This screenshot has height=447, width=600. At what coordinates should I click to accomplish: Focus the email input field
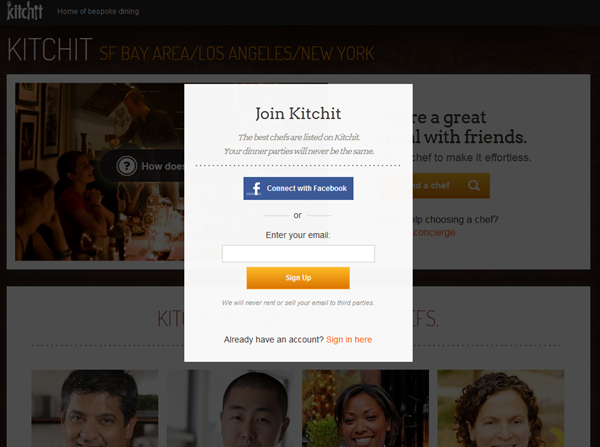298,254
